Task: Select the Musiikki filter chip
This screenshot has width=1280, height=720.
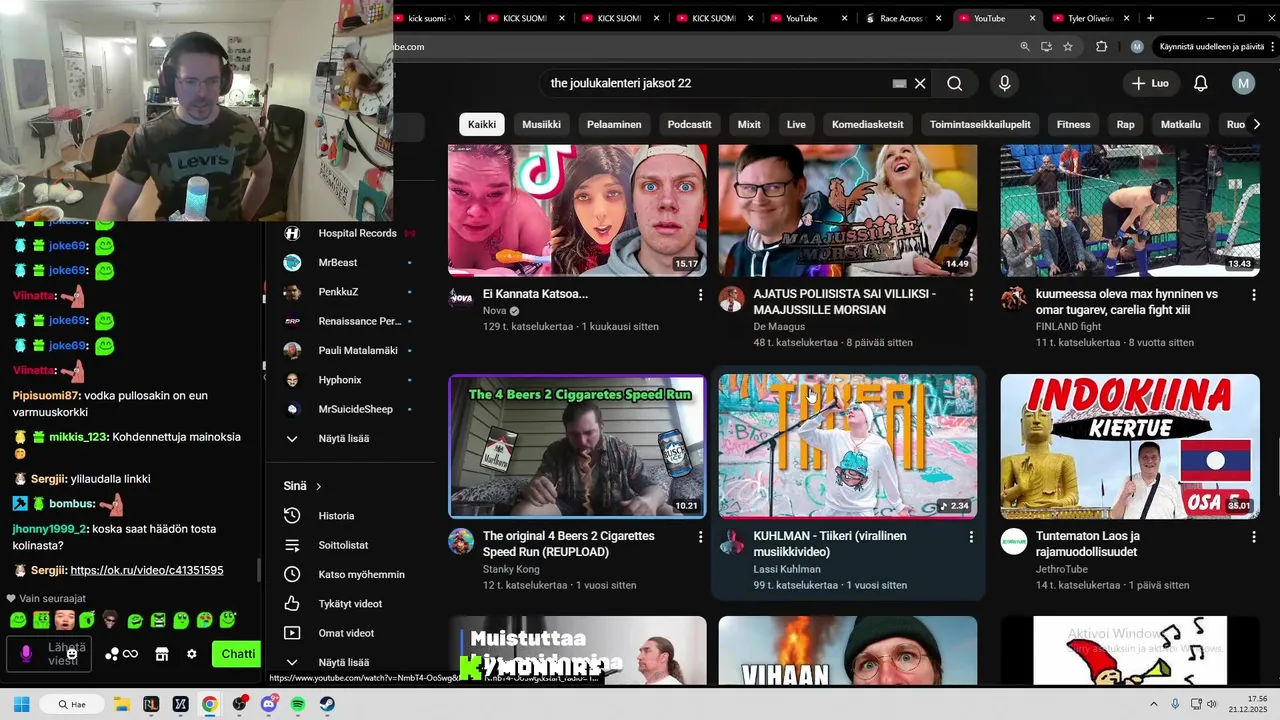Action: tap(541, 124)
